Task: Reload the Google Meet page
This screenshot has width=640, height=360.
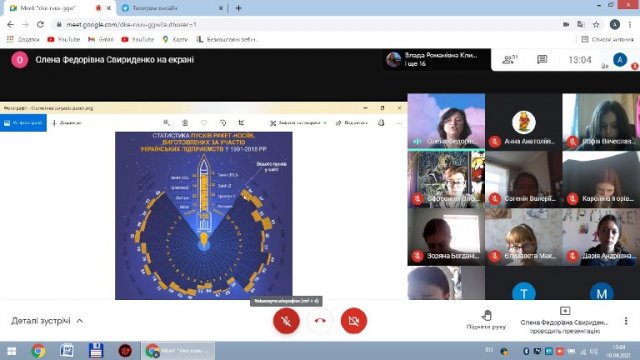Action: (x=40, y=24)
